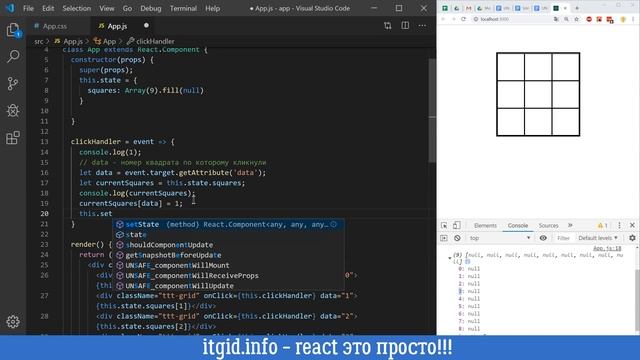This screenshot has height=360, width=640.
Task: Click the App class breadcrumb
Action: tap(109, 41)
